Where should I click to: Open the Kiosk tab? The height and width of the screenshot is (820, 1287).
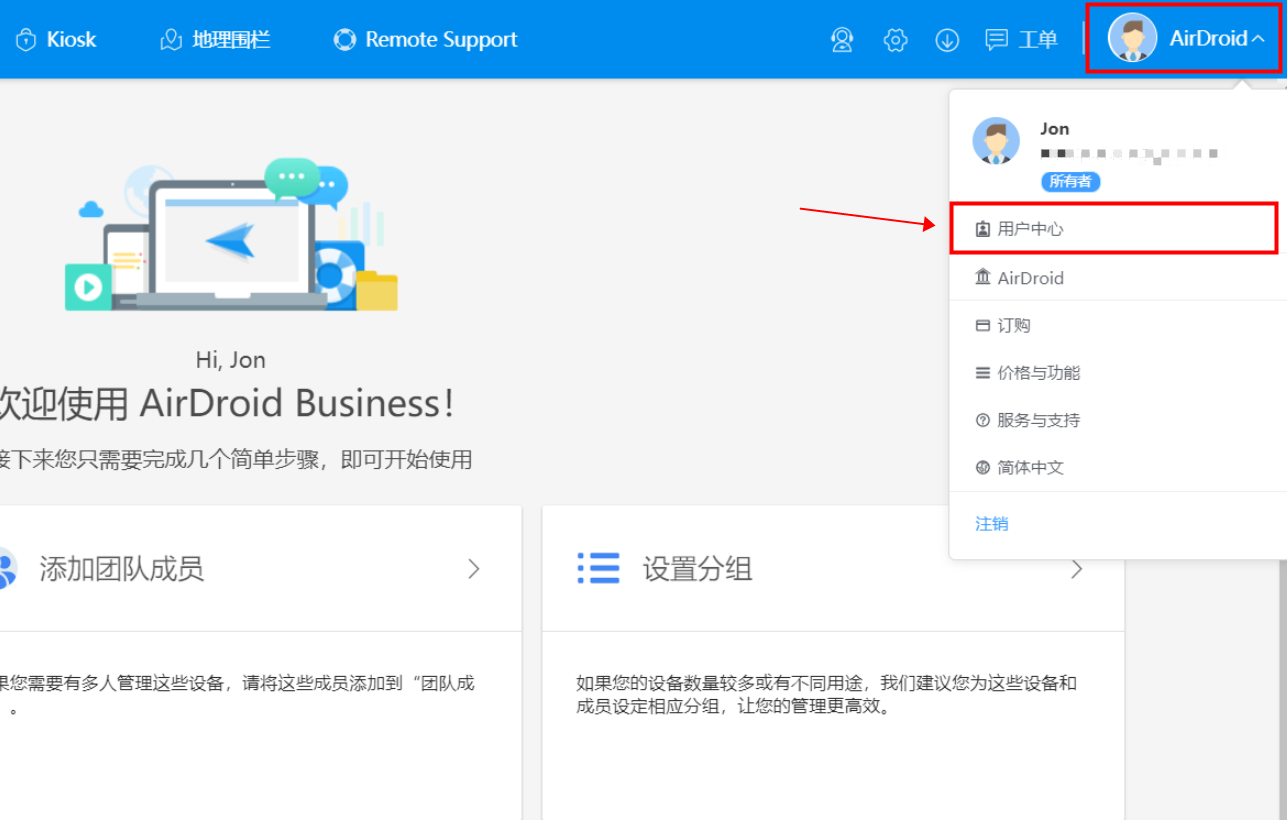[56, 40]
